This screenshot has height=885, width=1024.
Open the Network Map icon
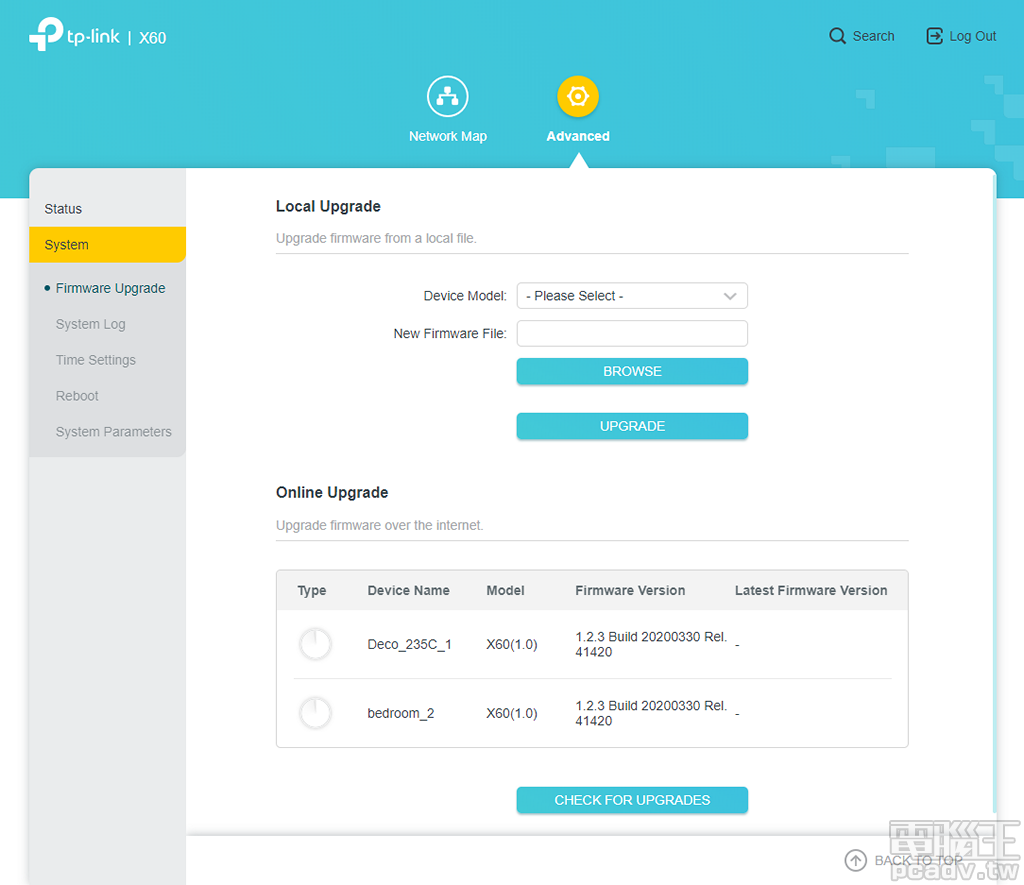(447, 97)
